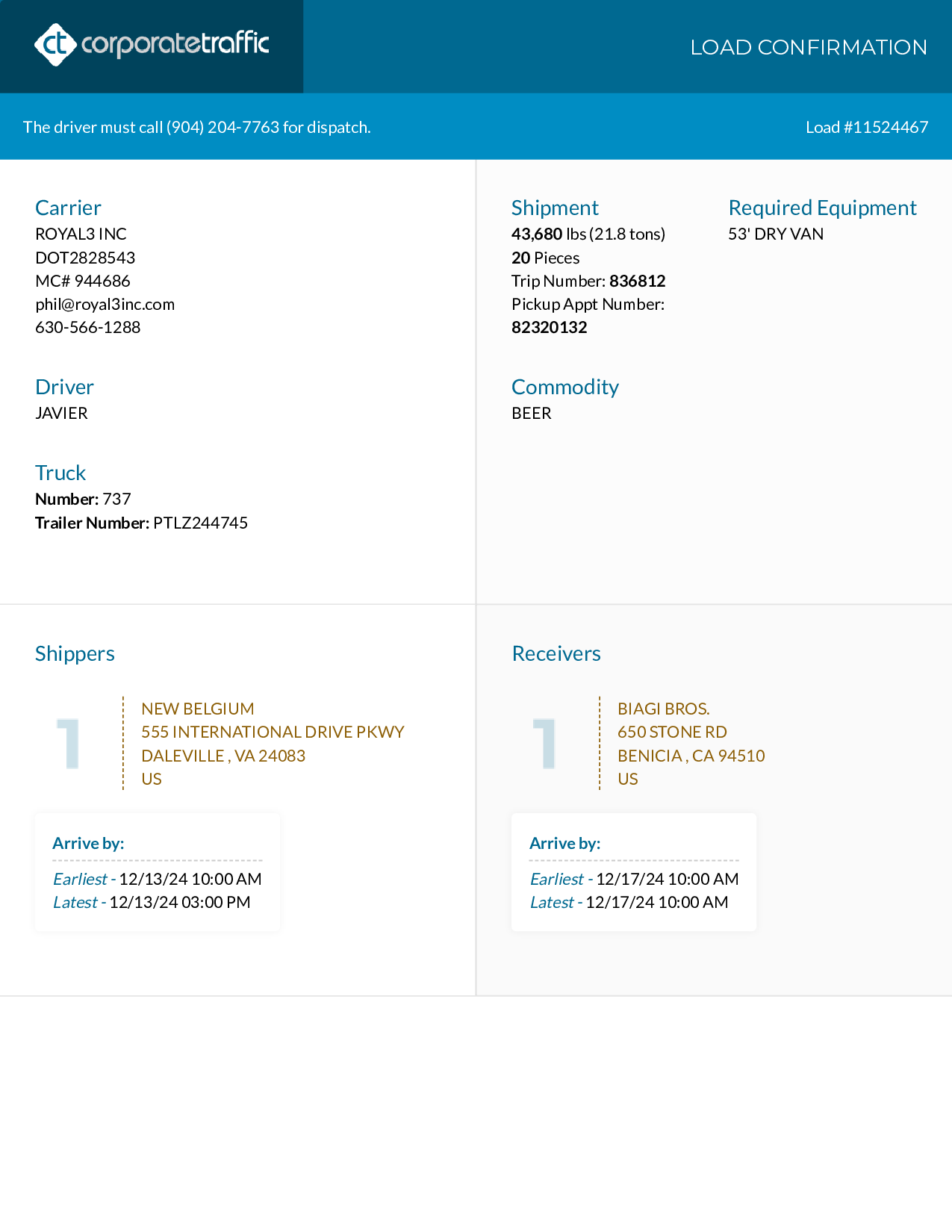This screenshot has width=952, height=1232.
Task: Select Trailer Number PTLZ244745 line
Action: point(141,523)
